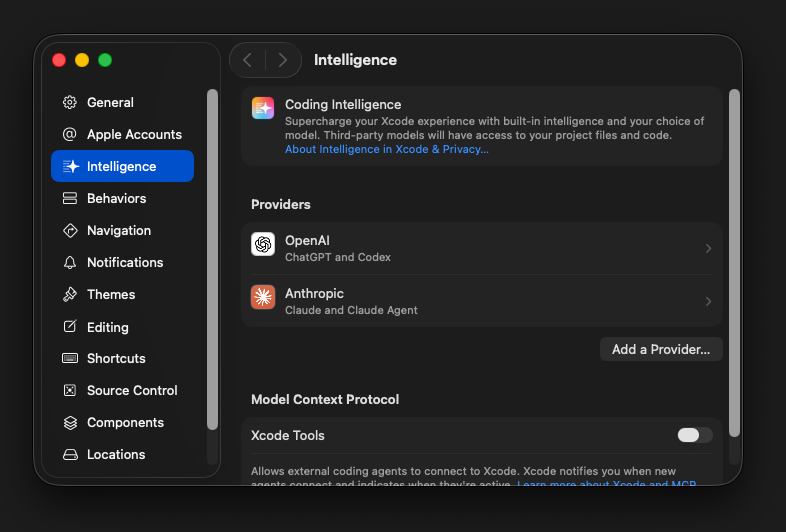The height and width of the screenshot is (532, 786).
Task: Click the Coding Intelligence title text
Action: (x=343, y=104)
